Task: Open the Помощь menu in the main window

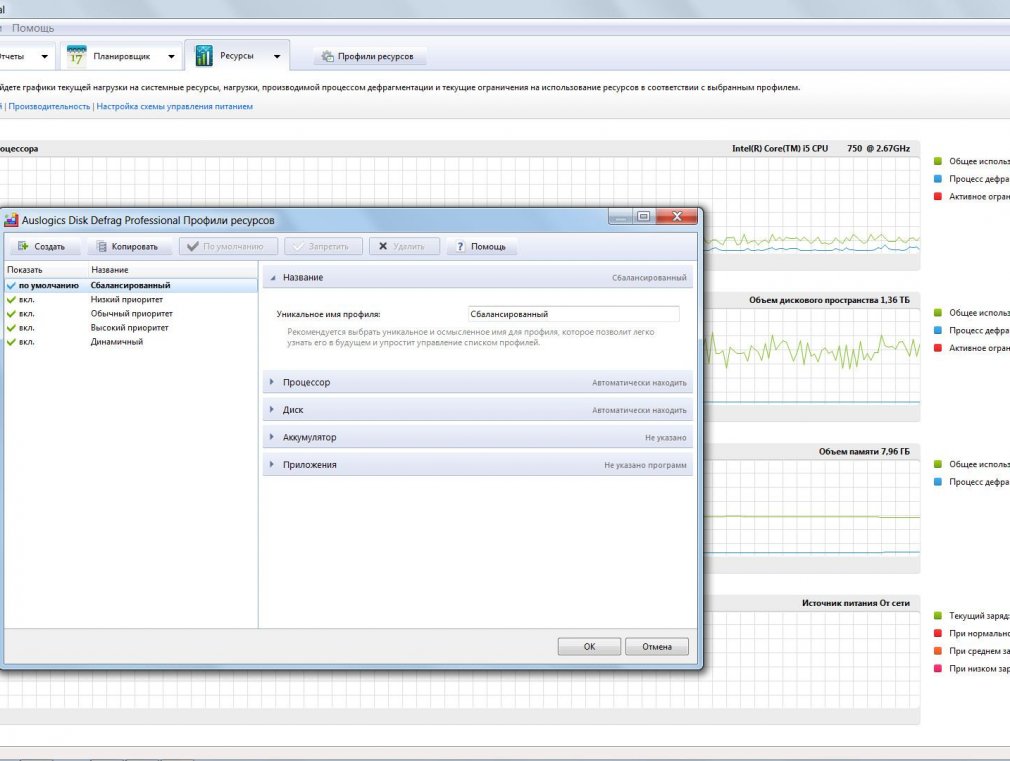Action: (33, 28)
